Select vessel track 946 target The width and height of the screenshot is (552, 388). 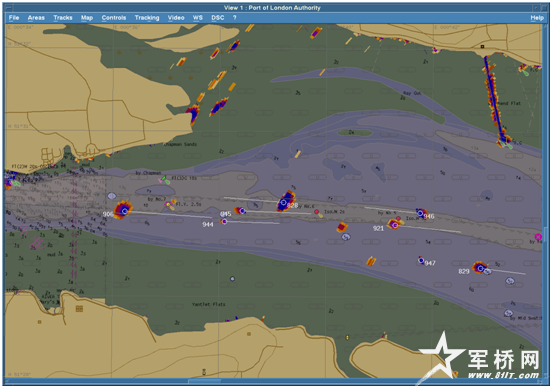pos(420,213)
